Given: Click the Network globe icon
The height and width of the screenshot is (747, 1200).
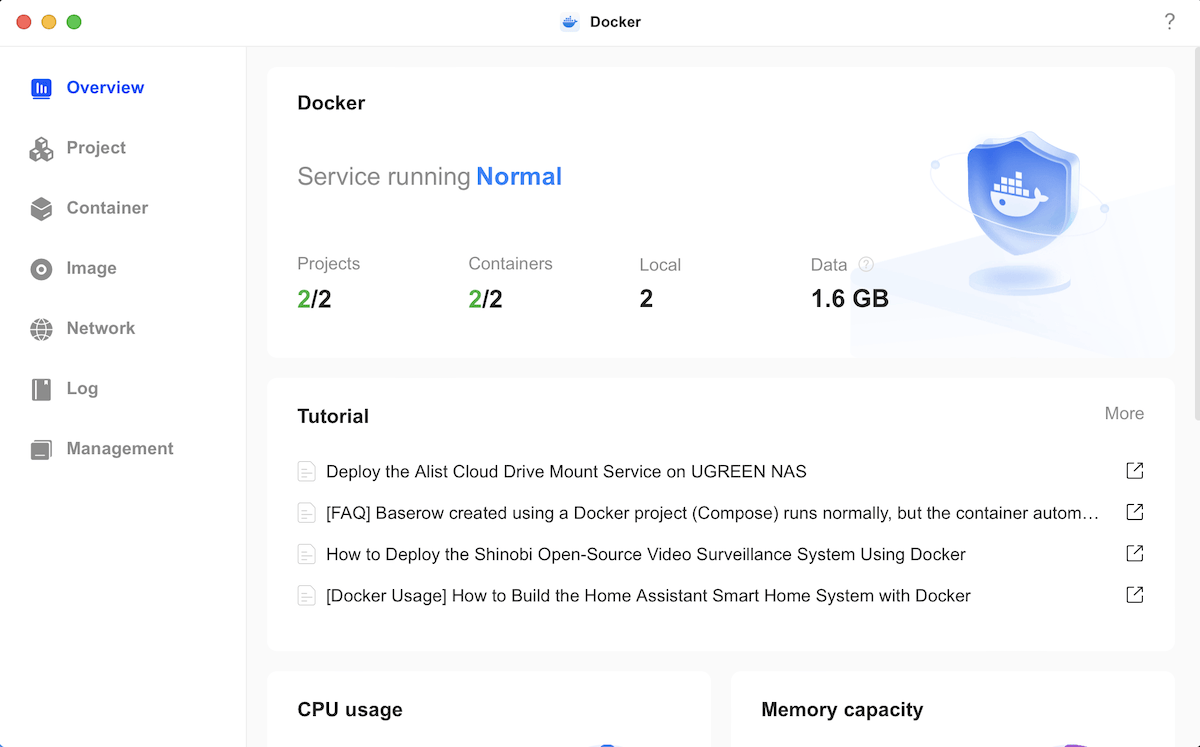Looking at the screenshot, I should point(41,329).
